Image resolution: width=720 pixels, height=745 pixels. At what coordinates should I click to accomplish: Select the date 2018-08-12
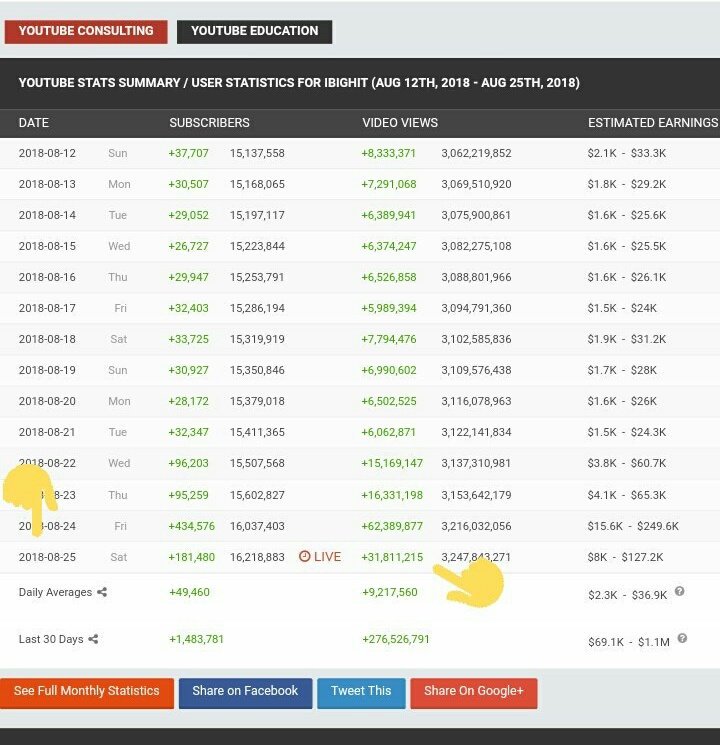pos(47,153)
